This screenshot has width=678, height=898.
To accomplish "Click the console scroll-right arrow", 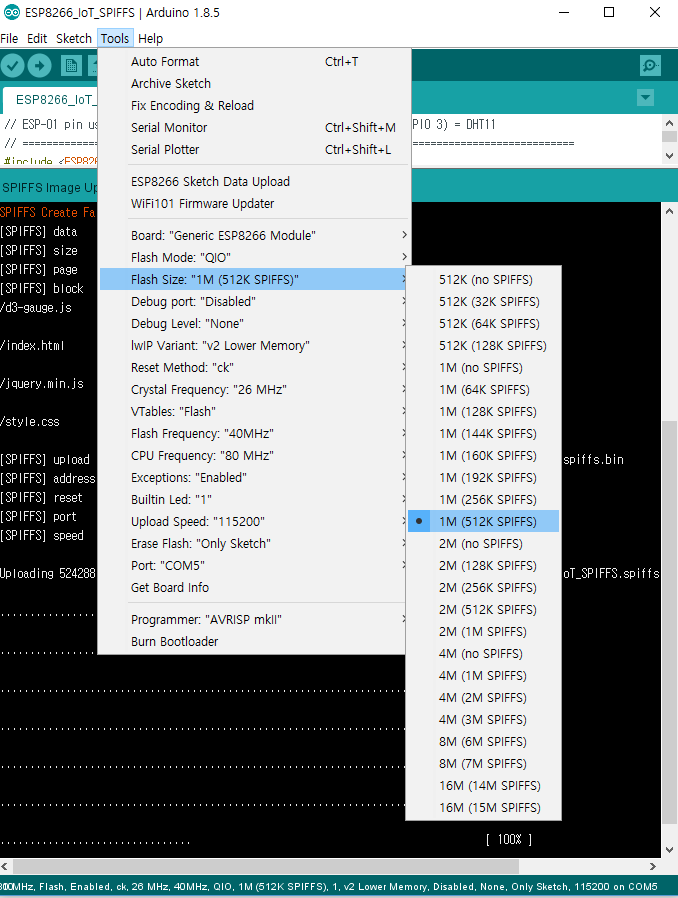I will point(653,867).
